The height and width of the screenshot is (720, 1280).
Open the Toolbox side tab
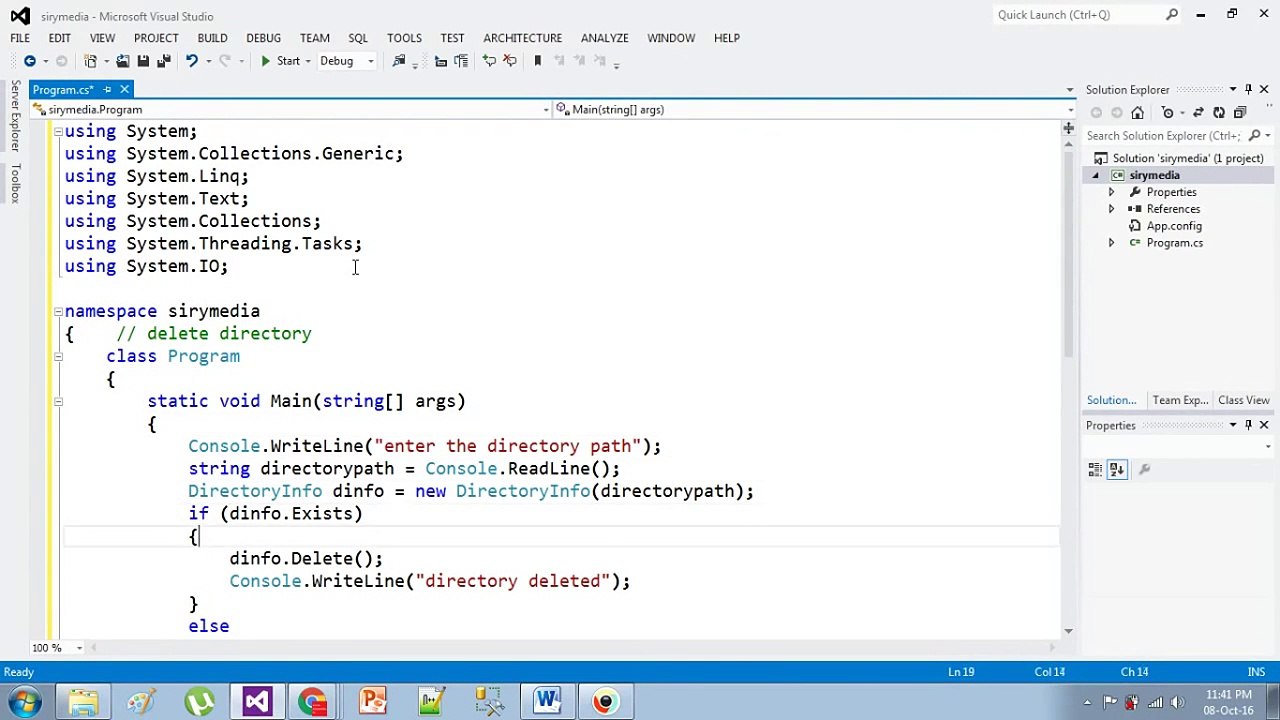pos(15,183)
